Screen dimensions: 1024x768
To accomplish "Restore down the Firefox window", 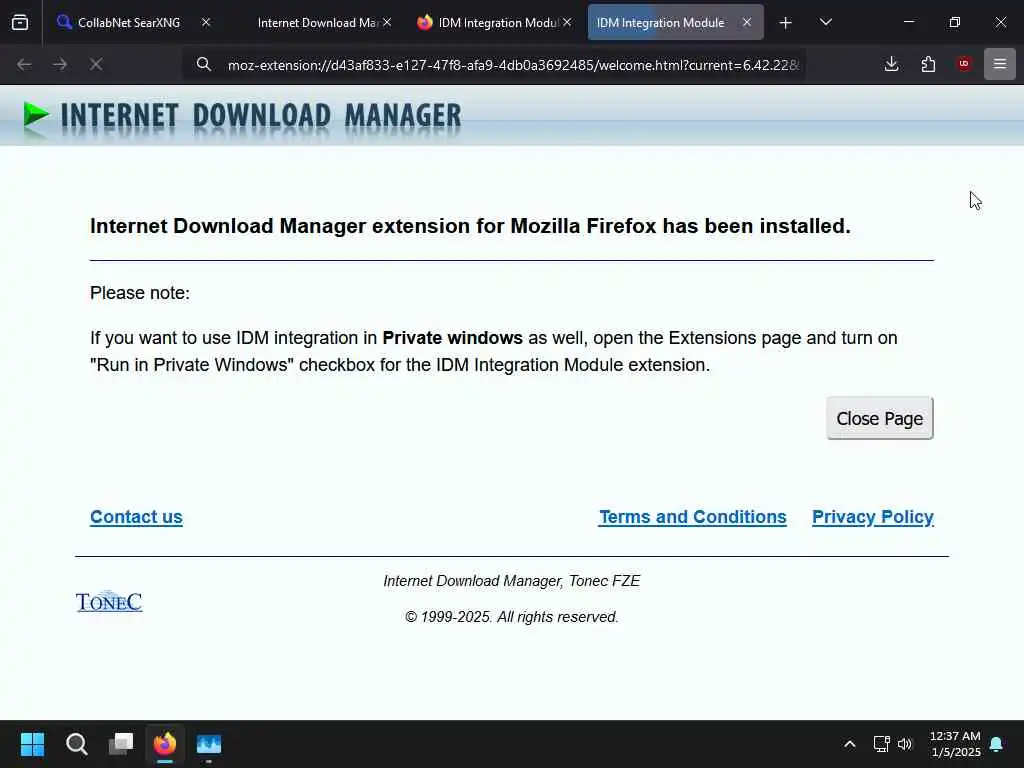I will tap(954, 22).
